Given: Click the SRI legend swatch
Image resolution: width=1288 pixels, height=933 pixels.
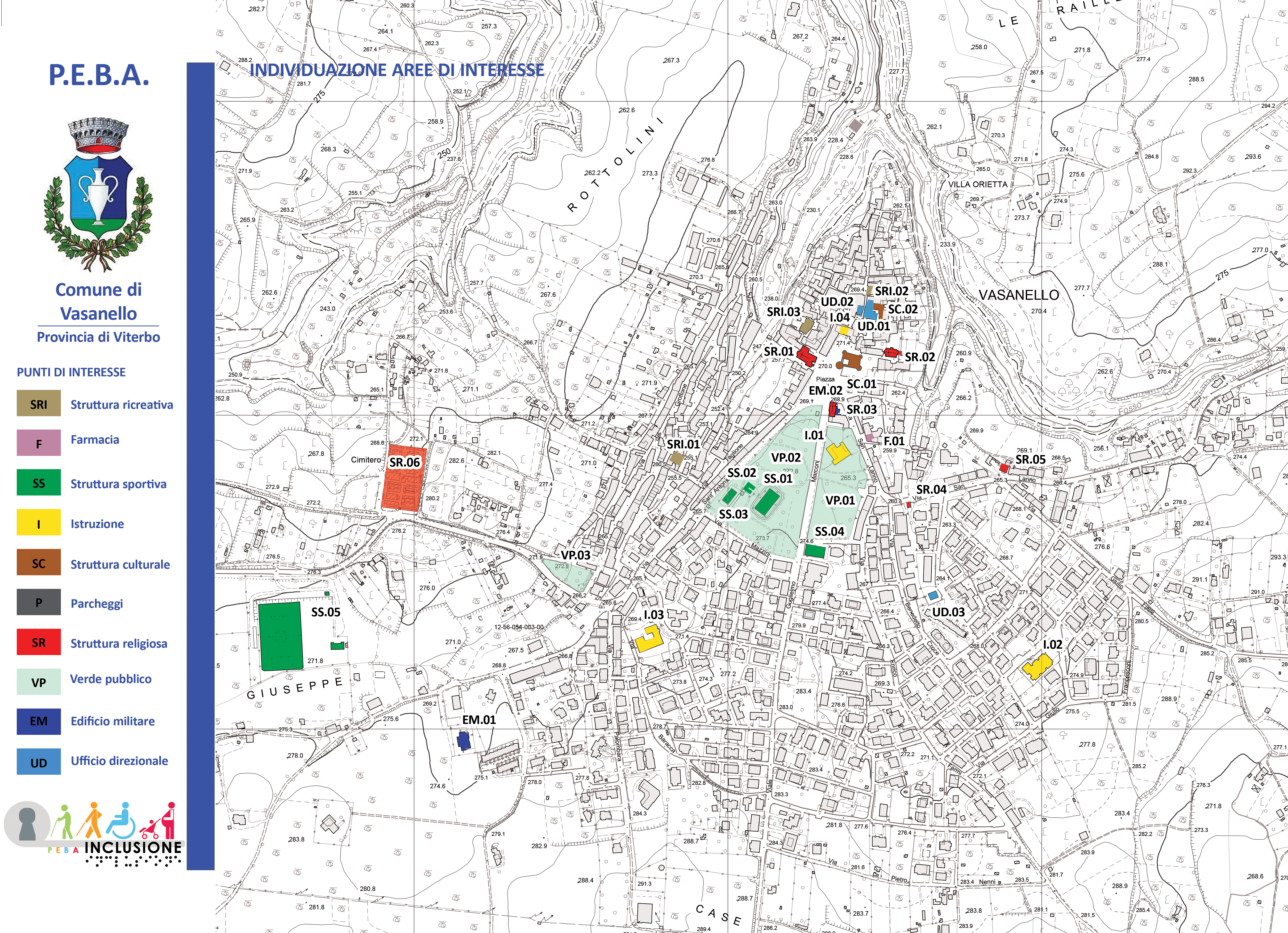Looking at the screenshot, I should tap(39, 404).
